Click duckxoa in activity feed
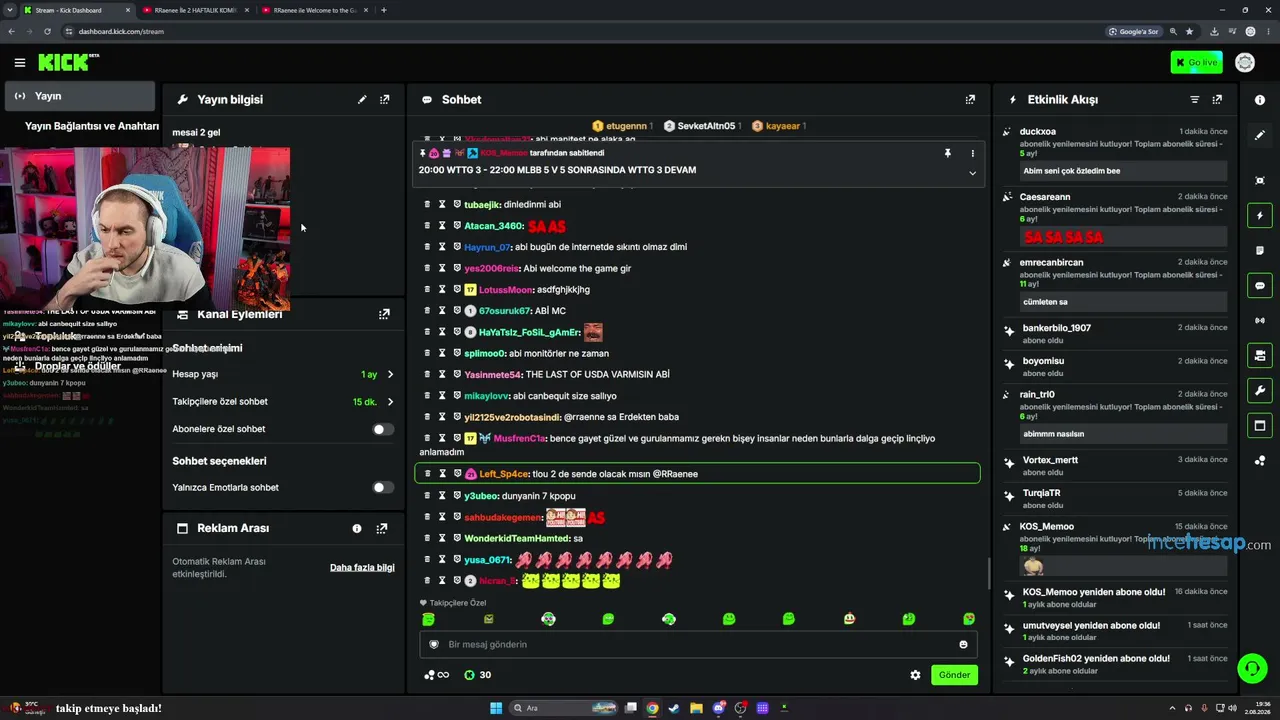1280x720 pixels. (x=1038, y=132)
